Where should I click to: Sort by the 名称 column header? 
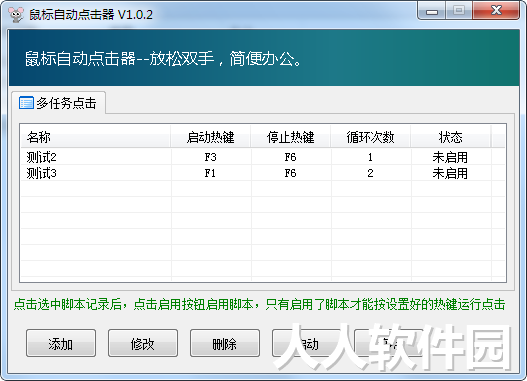click(x=95, y=137)
